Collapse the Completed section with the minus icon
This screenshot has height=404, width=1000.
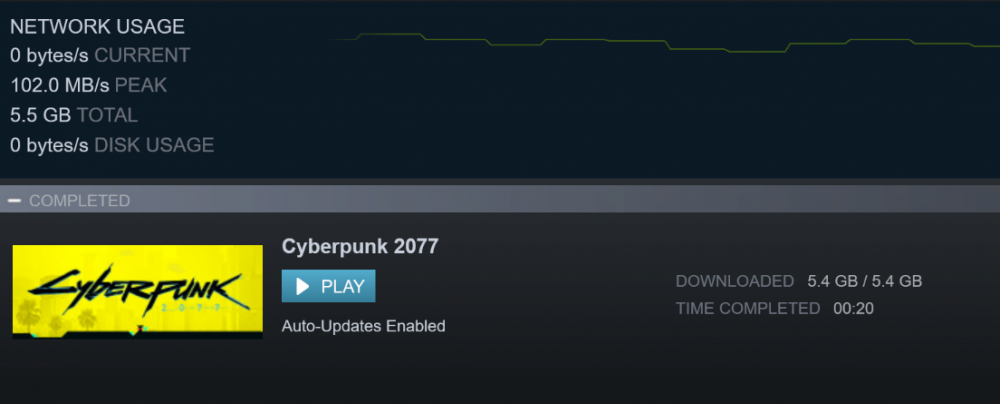tap(14, 201)
